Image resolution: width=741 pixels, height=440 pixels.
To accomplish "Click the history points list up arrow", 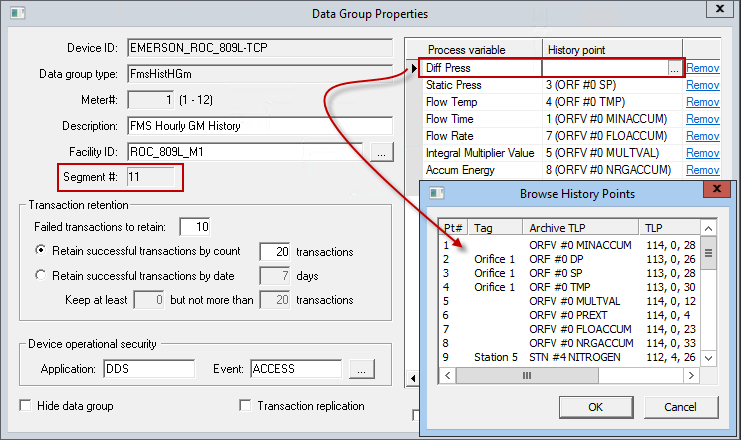I will click(x=708, y=229).
